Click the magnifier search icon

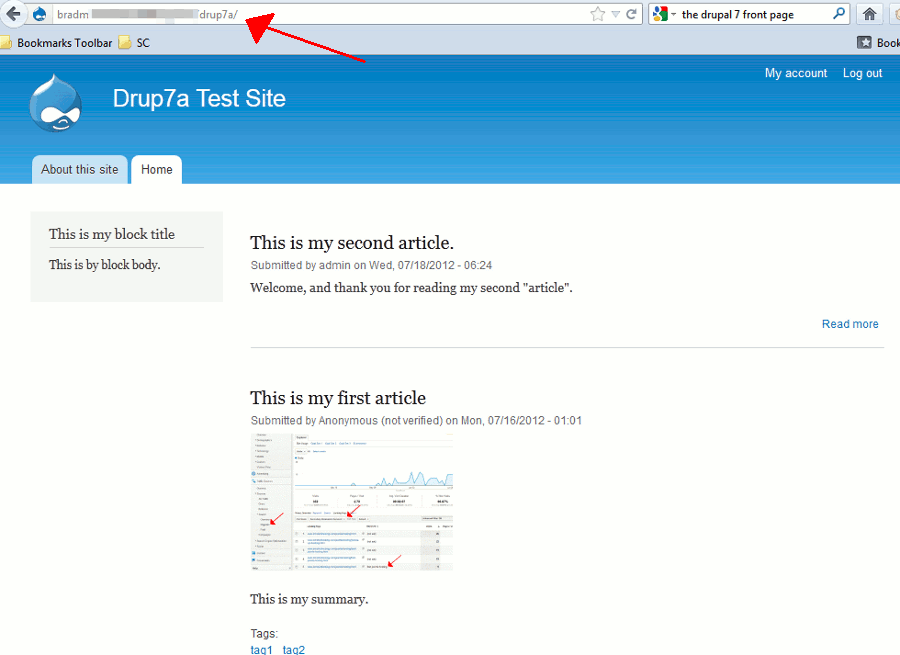pyautogui.click(x=839, y=14)
